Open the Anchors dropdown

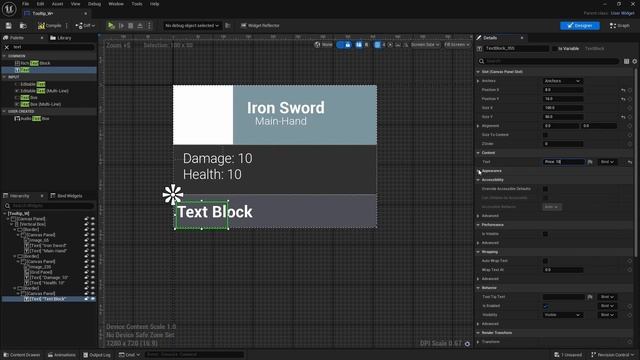coord(562,81)
